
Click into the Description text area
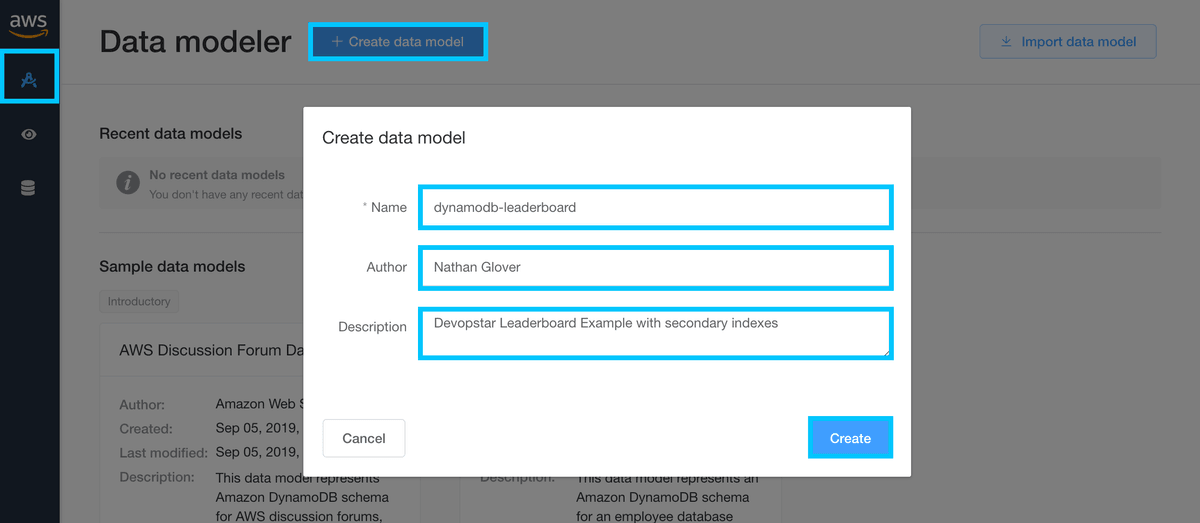pyautogui.click(x=655, y=334)
